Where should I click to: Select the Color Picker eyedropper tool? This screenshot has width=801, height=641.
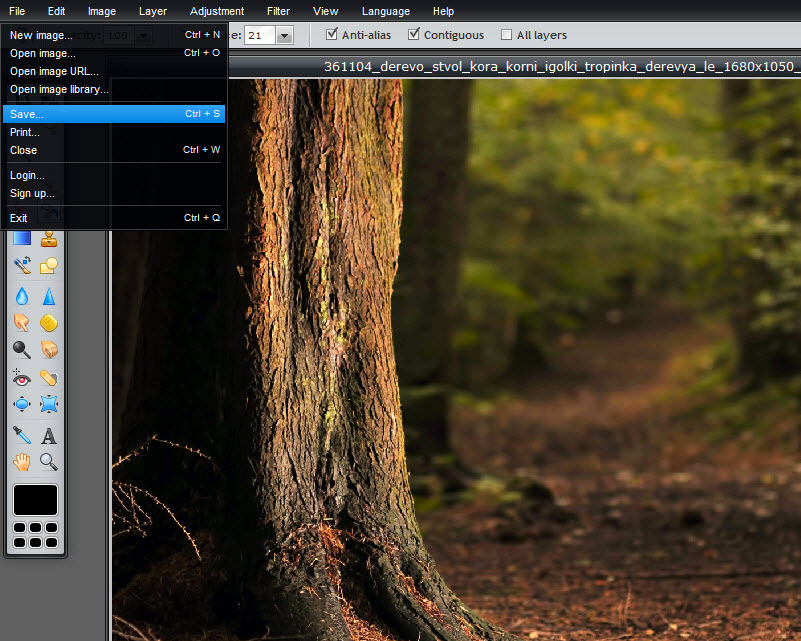pos(22,435)
